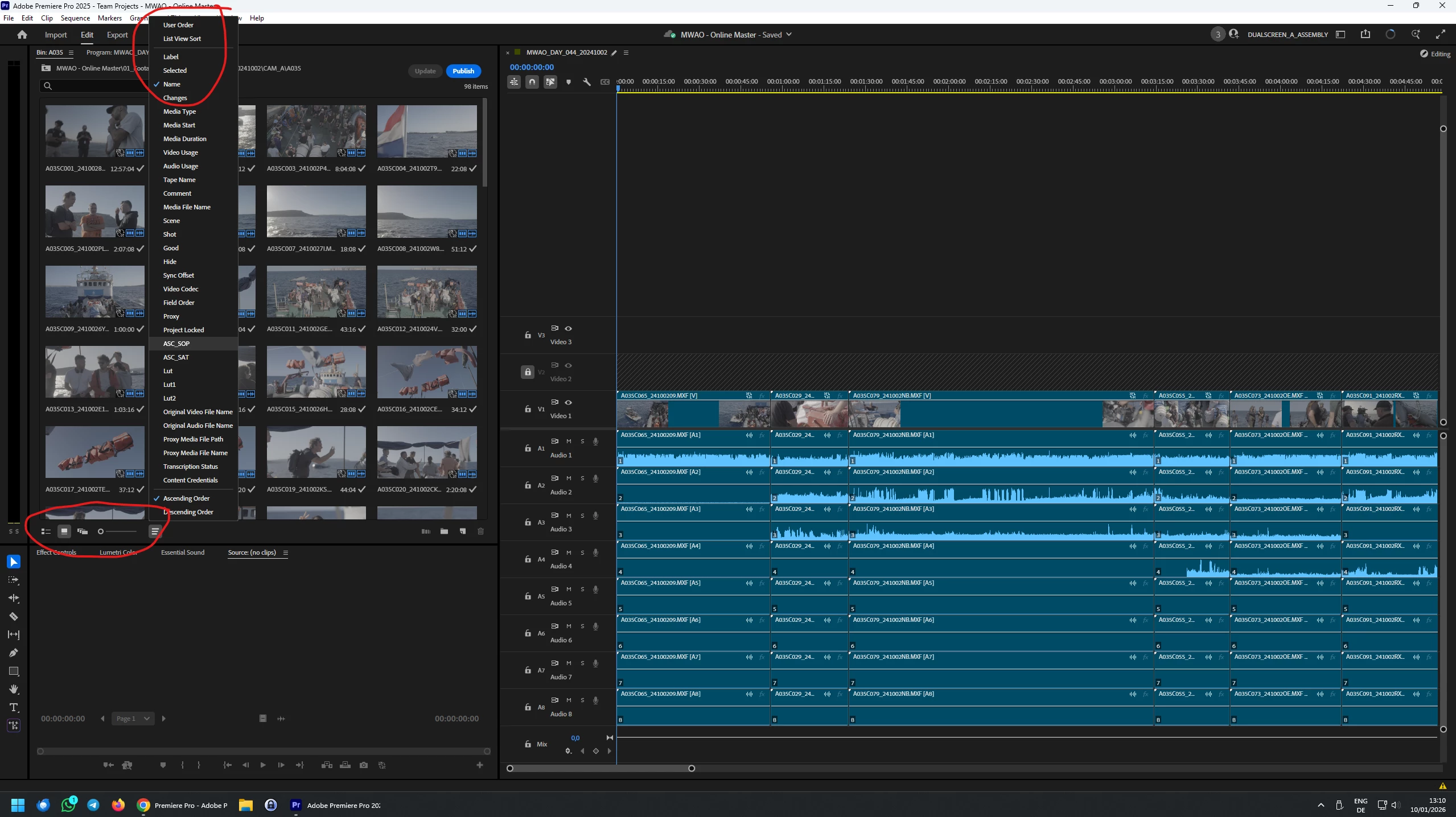This screenshot has height=817, width=1456.
Task: Open the Bin A035 panel menu
Action: click(x=71, y=52)
